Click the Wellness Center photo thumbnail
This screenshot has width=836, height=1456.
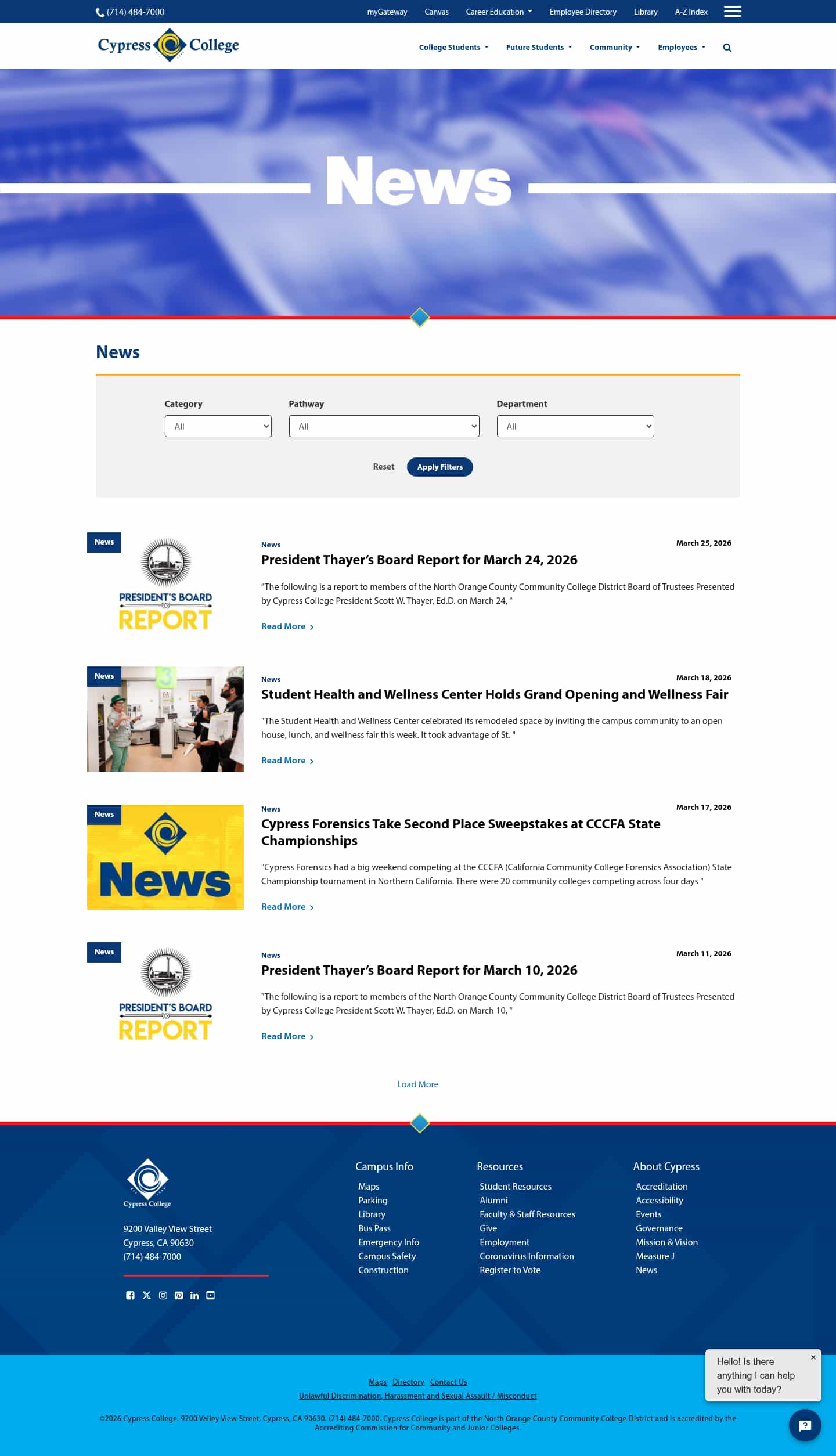click(x=165, y=719)
